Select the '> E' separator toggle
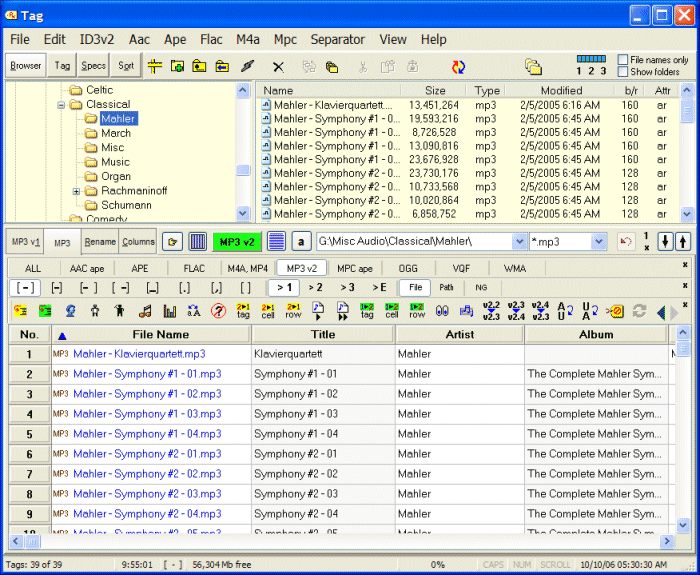700x575 pixels. coord(379,288)
